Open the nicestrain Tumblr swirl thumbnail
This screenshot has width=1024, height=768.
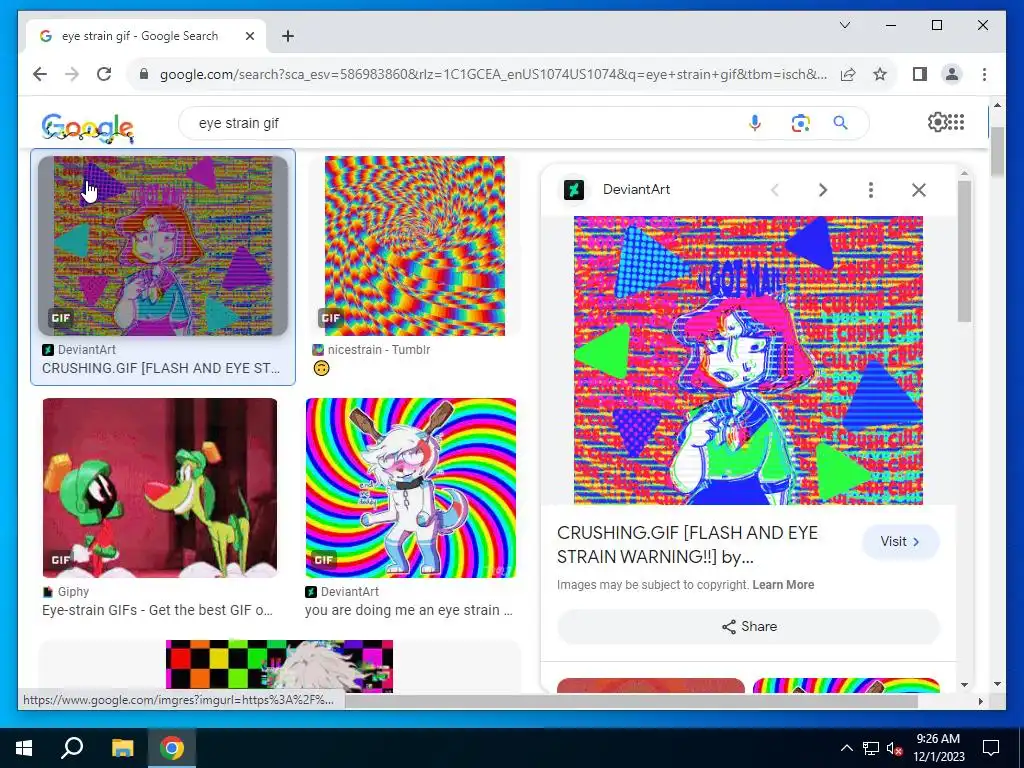point(415,246)
